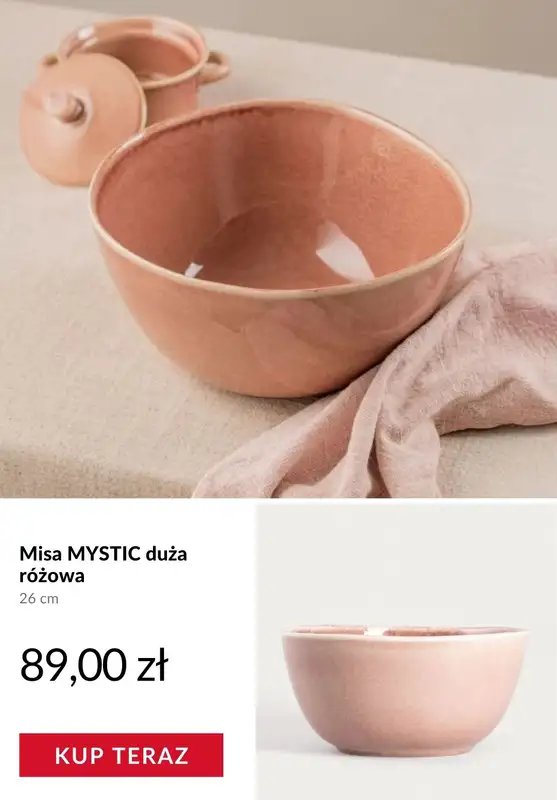Click the small pink pot with handles

pos(145,61)
